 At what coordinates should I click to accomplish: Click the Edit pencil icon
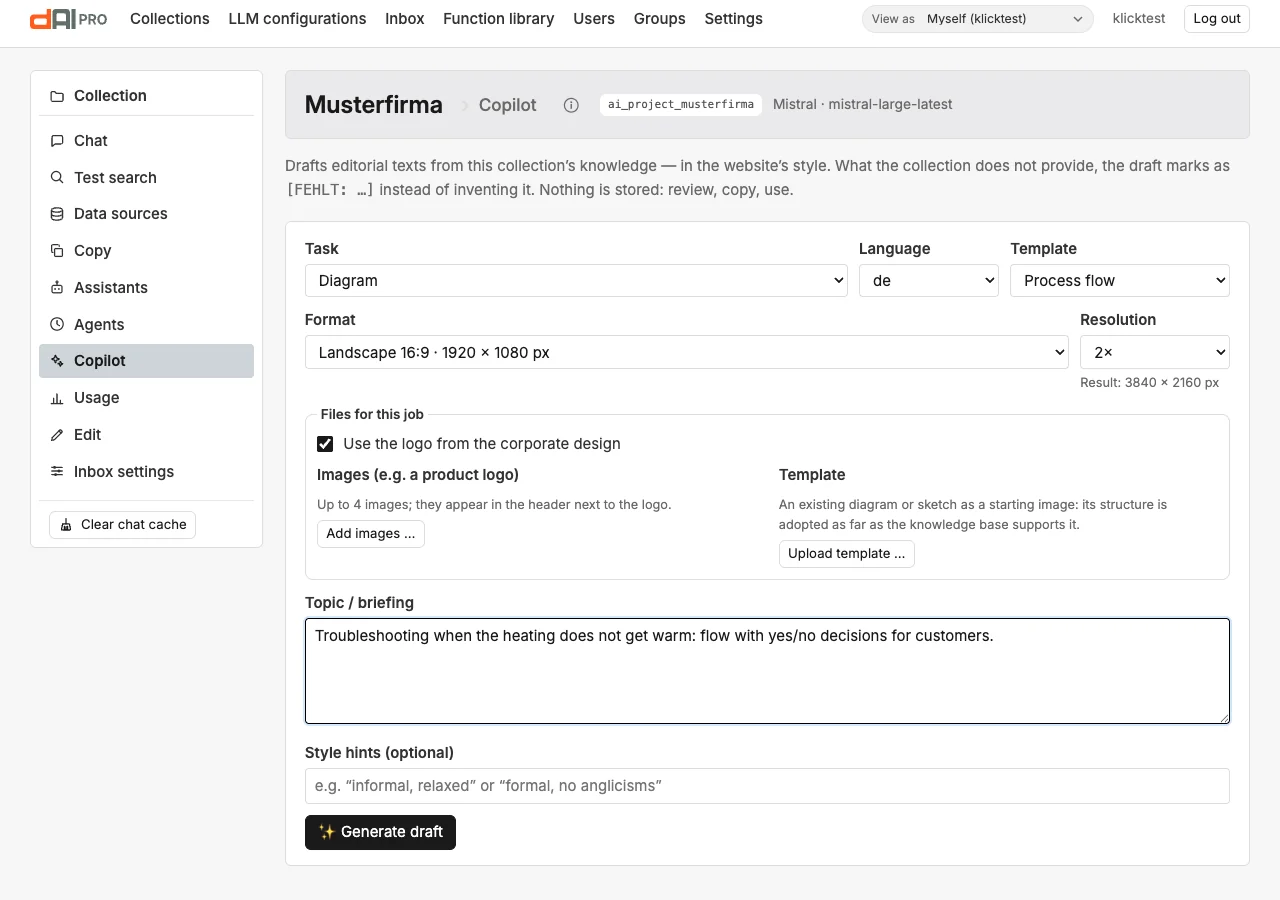pyautogui.click(x=57, y=435)
